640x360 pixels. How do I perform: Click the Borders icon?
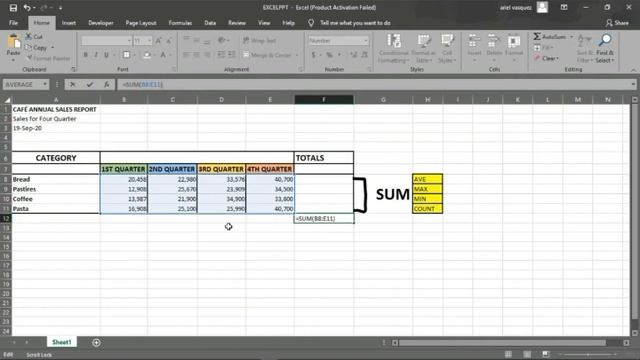click(127, 55)
